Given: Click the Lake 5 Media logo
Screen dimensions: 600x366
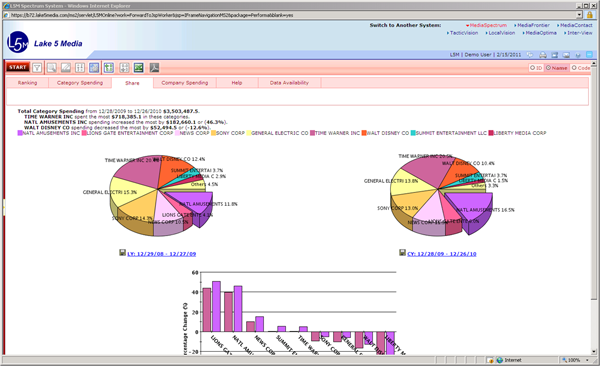Looking at the screenshot, I should point(18,42).
